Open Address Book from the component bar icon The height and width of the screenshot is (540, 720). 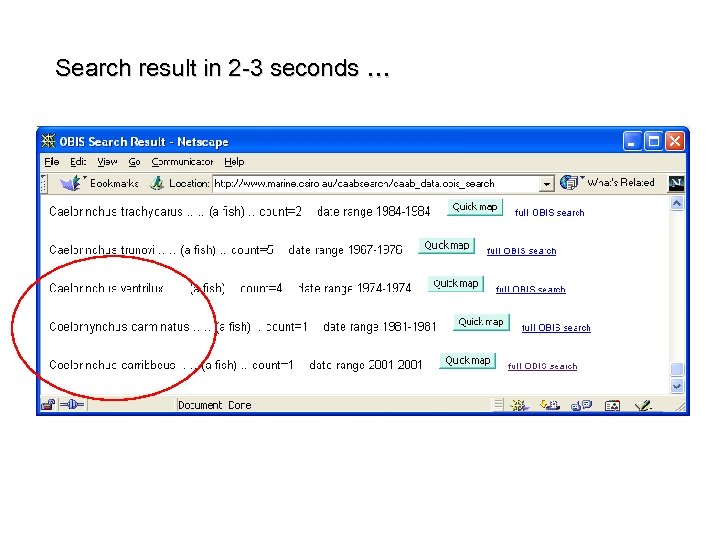tap(613, 405)
